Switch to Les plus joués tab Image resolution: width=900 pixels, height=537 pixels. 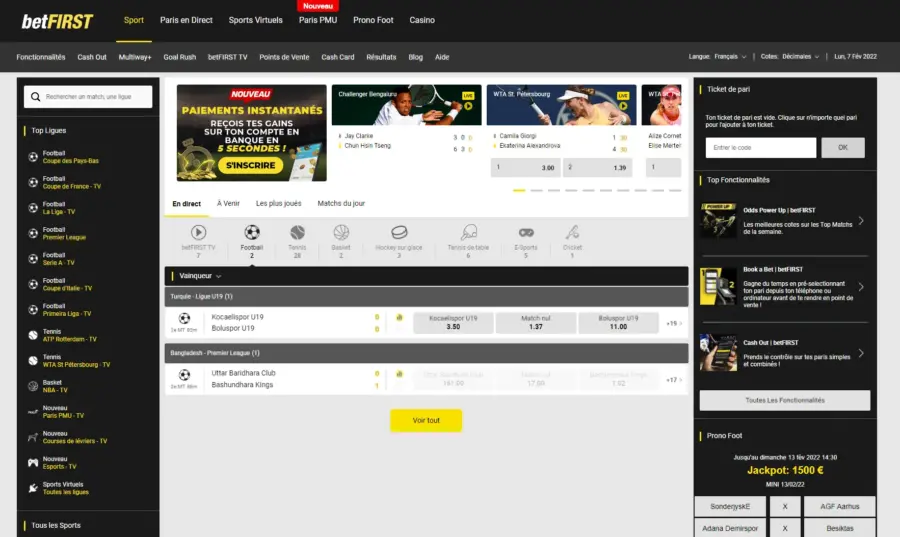tap(278, 204)
